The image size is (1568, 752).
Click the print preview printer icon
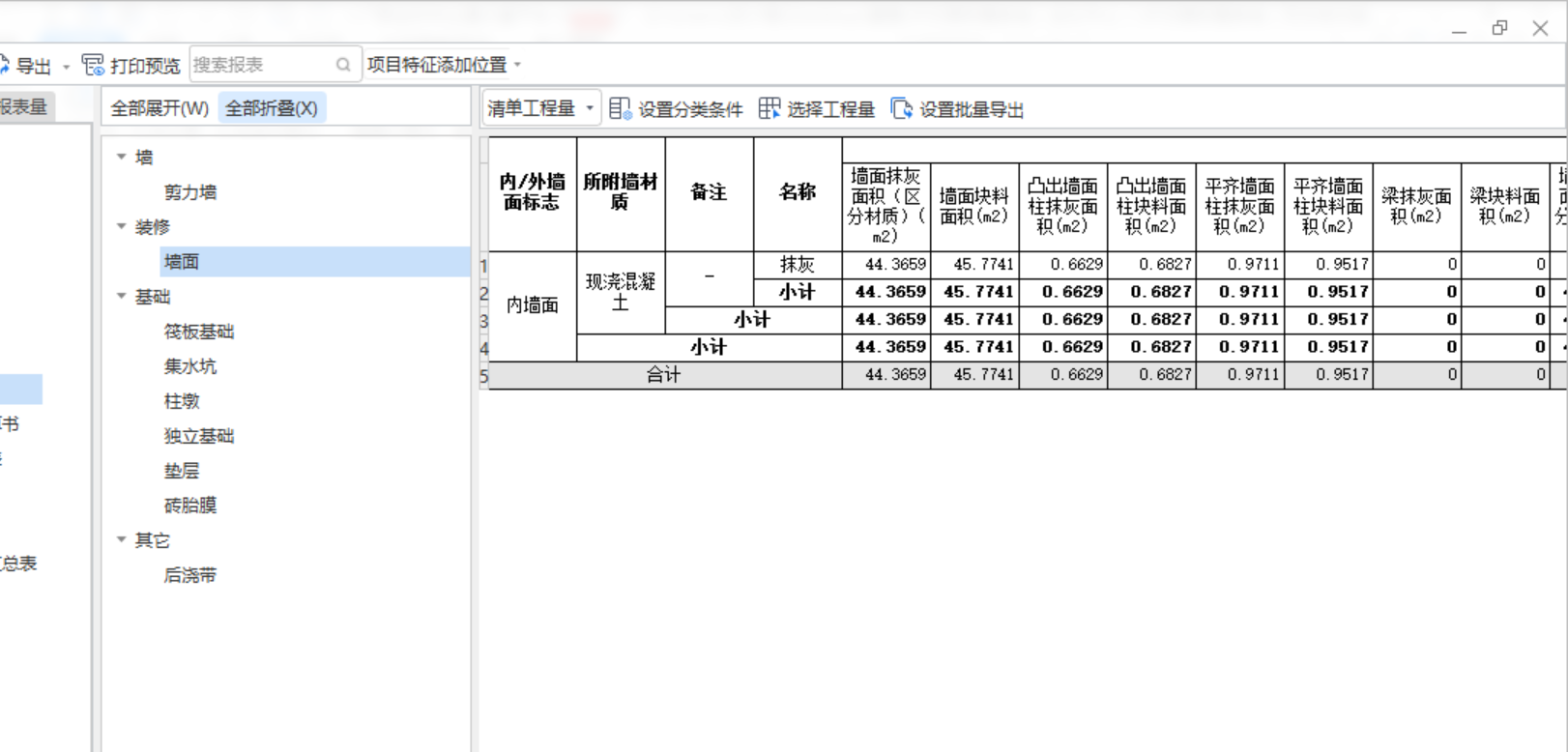[93, 65]
